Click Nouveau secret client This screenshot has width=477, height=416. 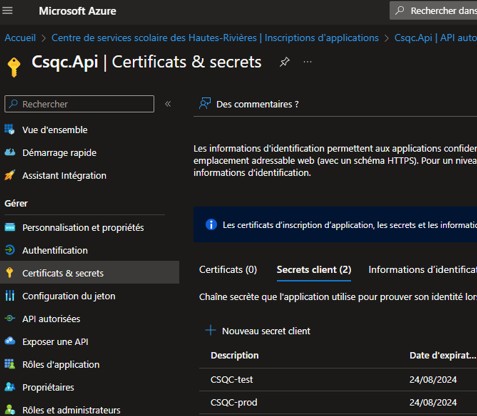click(266, 331)
